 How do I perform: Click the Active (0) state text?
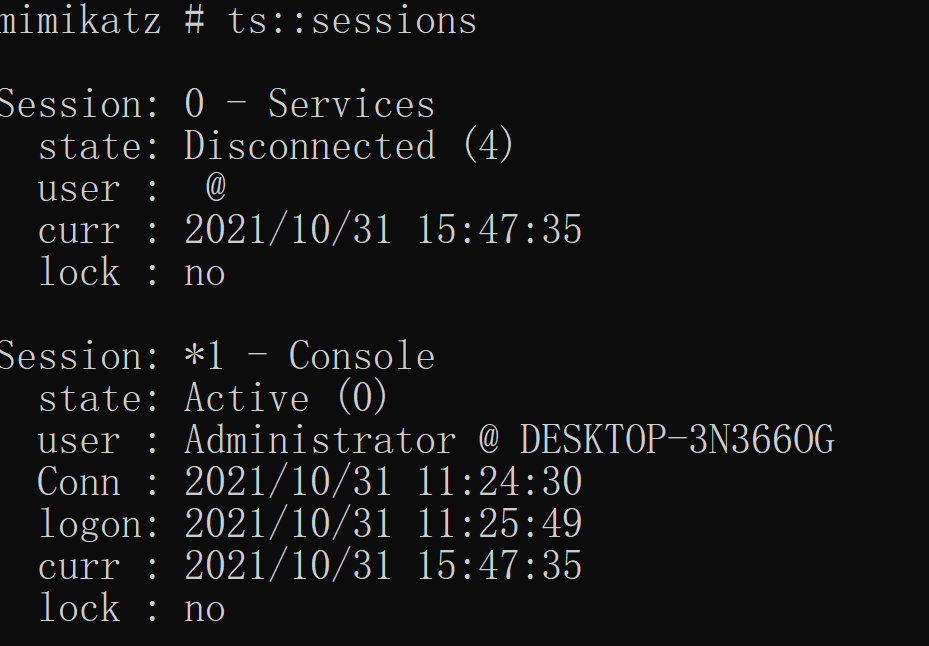286,398
